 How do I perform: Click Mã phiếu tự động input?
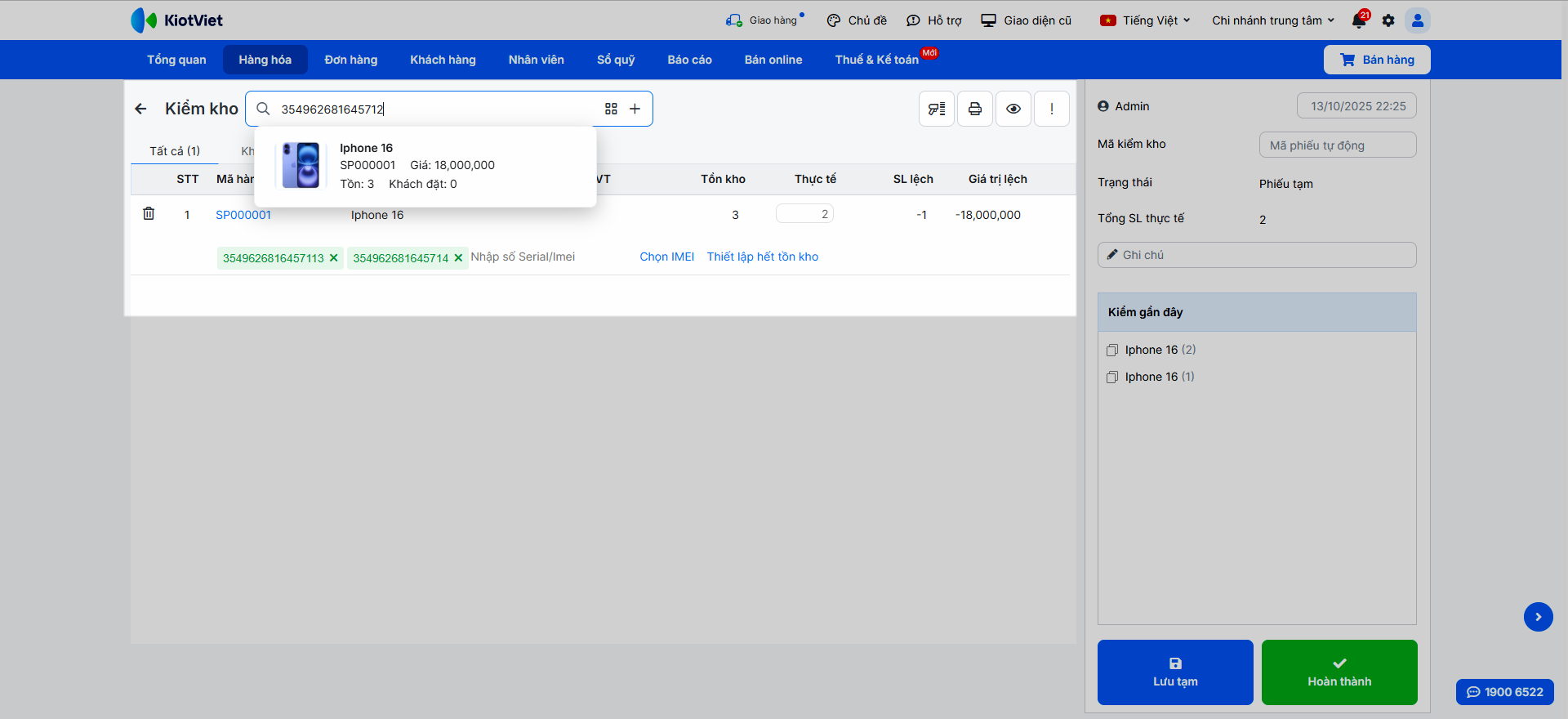click(1338, 145)
